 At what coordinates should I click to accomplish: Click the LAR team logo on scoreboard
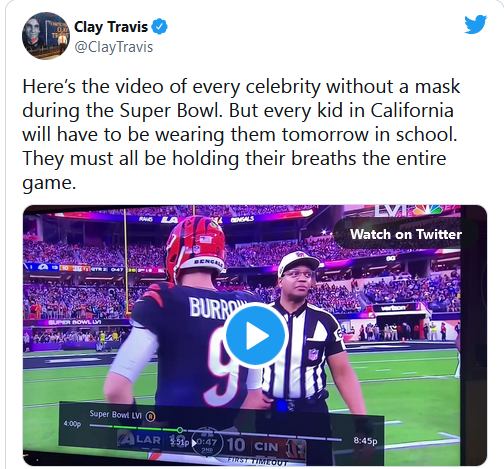(126, 440)
